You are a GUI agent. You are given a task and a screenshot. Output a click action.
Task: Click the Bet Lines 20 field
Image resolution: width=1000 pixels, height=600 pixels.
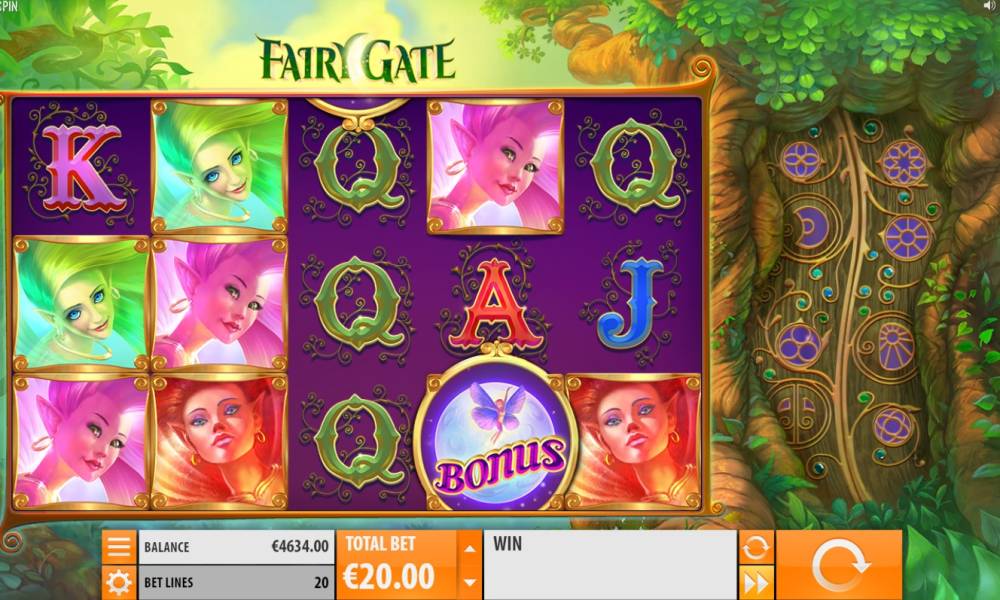coord(237,582)
